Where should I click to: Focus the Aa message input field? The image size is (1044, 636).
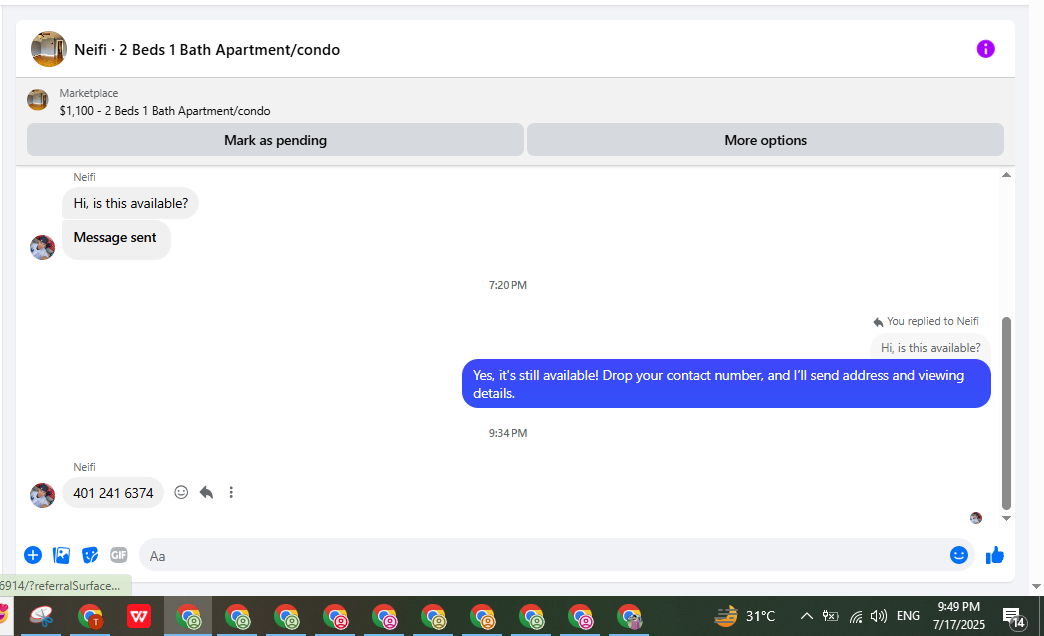point(543,555)
